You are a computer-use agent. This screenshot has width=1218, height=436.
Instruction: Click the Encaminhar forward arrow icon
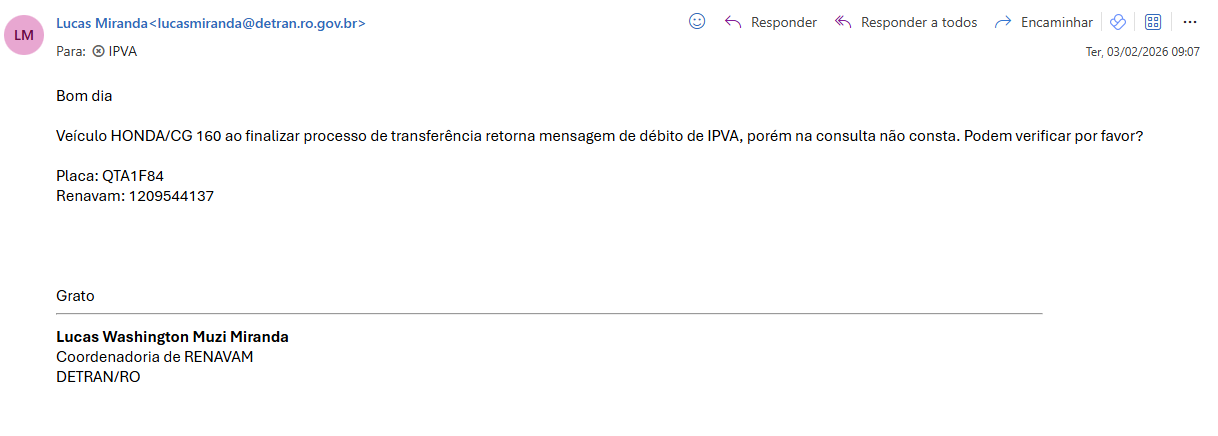point(1003,22)
